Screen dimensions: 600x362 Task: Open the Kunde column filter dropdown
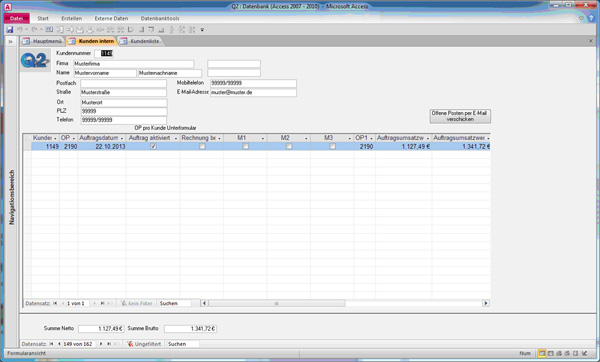55,138
